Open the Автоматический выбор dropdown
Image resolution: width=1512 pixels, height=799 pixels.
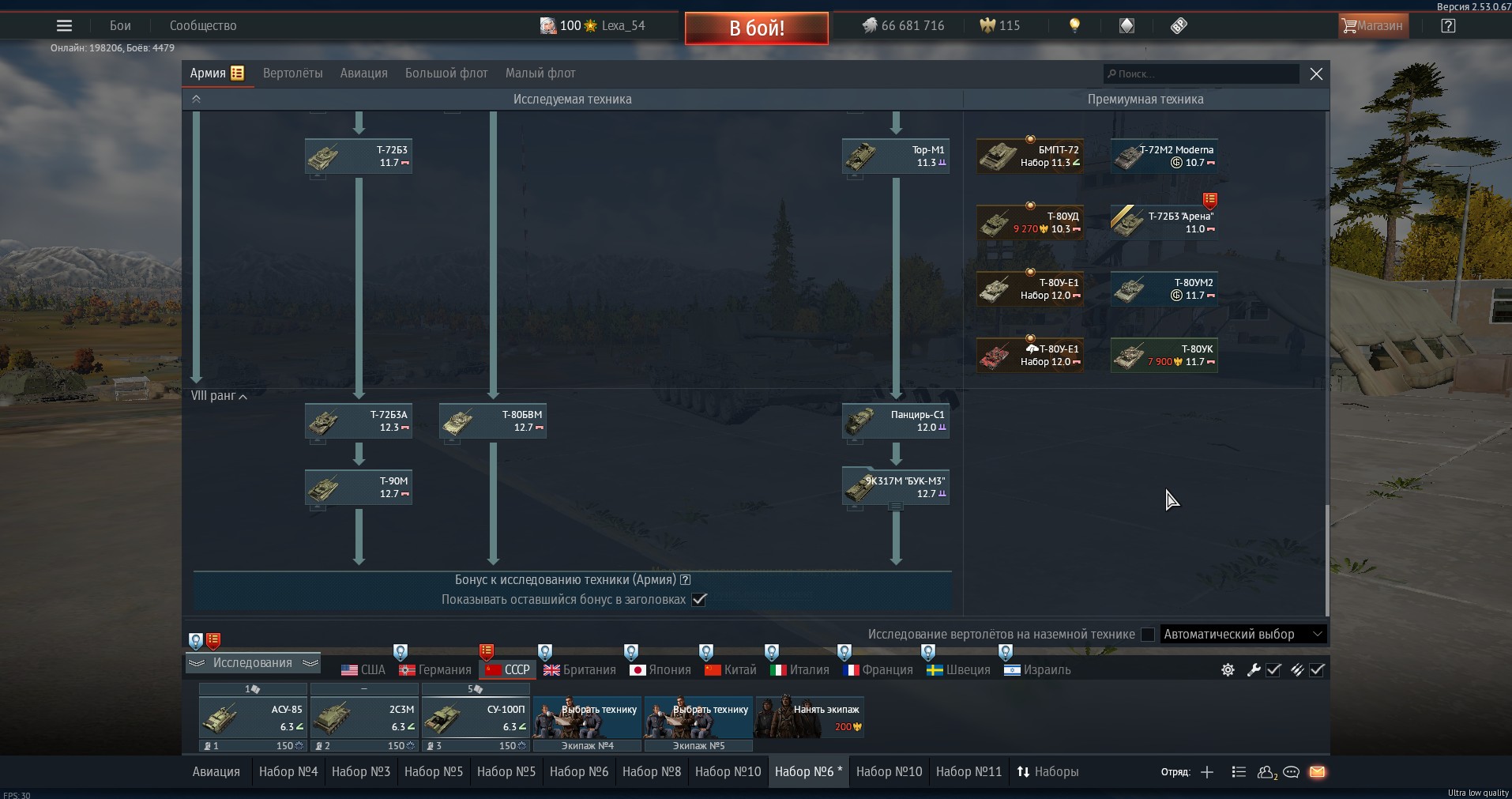click(x=1243, y=635)
